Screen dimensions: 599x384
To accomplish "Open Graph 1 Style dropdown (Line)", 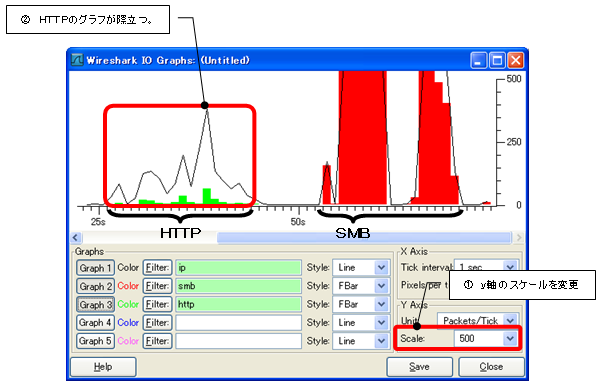I will click(361, 268).
